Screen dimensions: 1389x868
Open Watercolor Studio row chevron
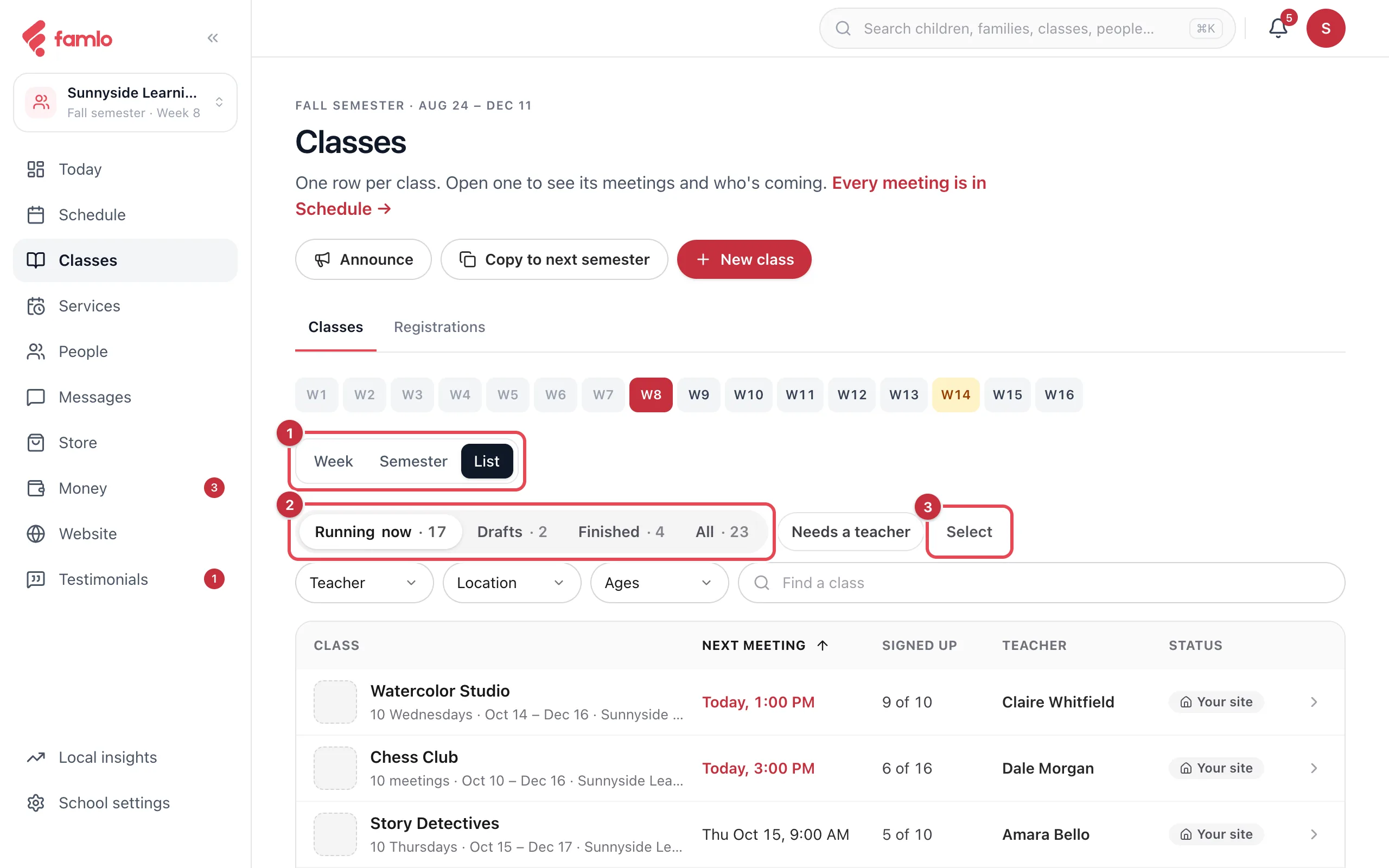pyautogui.click(x=1314, y=702)
